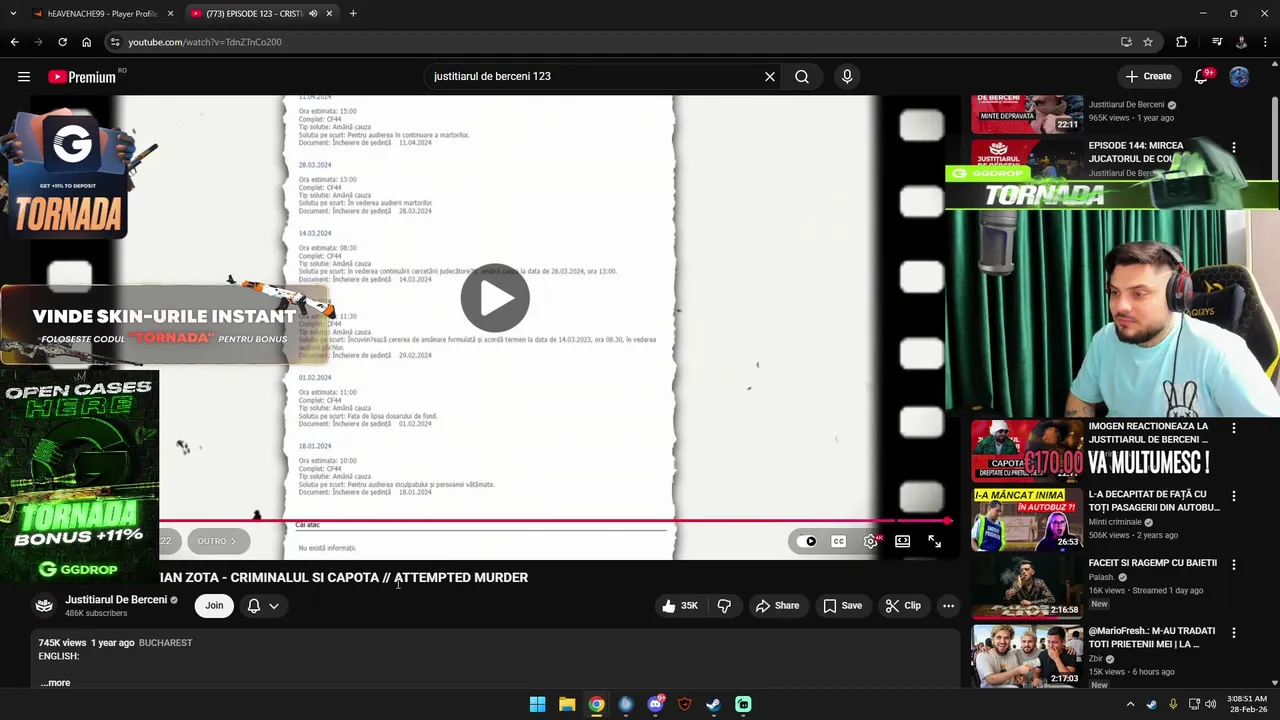Open File Explorer from the taskbar

tap(567, 704)
